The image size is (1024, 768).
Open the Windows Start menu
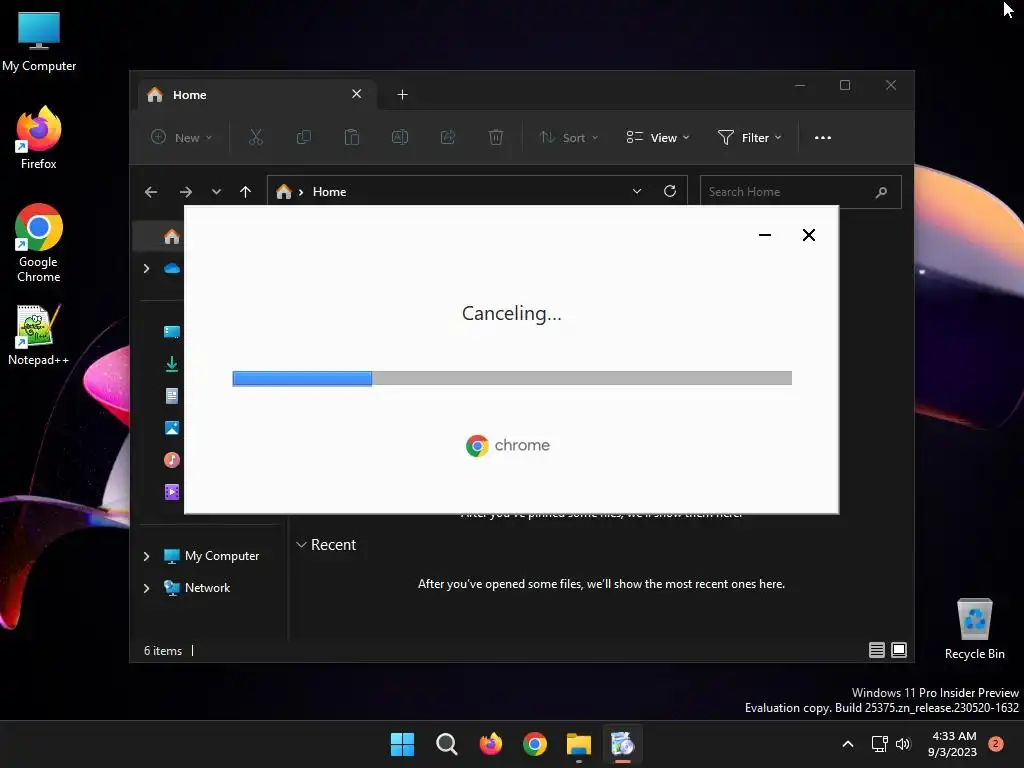pyautogui.click(x=402, y=744)
